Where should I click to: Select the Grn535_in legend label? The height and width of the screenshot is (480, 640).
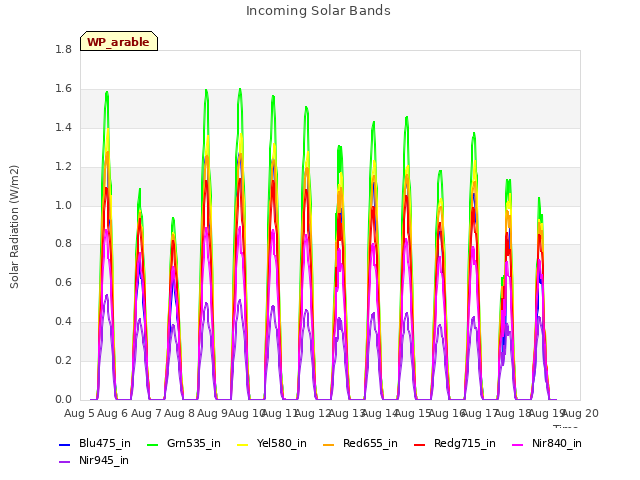194,443
